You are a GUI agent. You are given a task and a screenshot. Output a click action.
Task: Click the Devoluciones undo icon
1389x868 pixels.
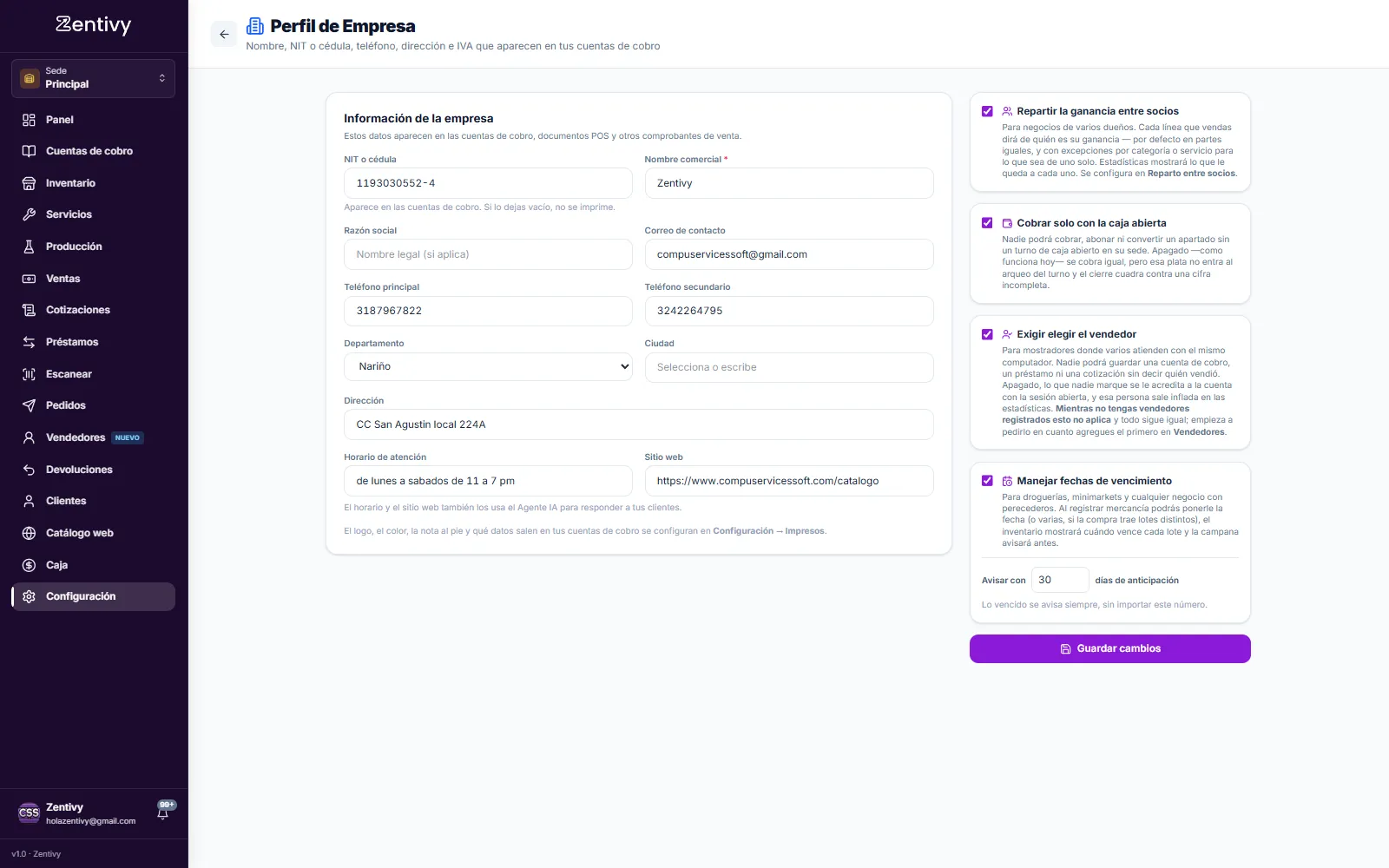tap(29, 470)
